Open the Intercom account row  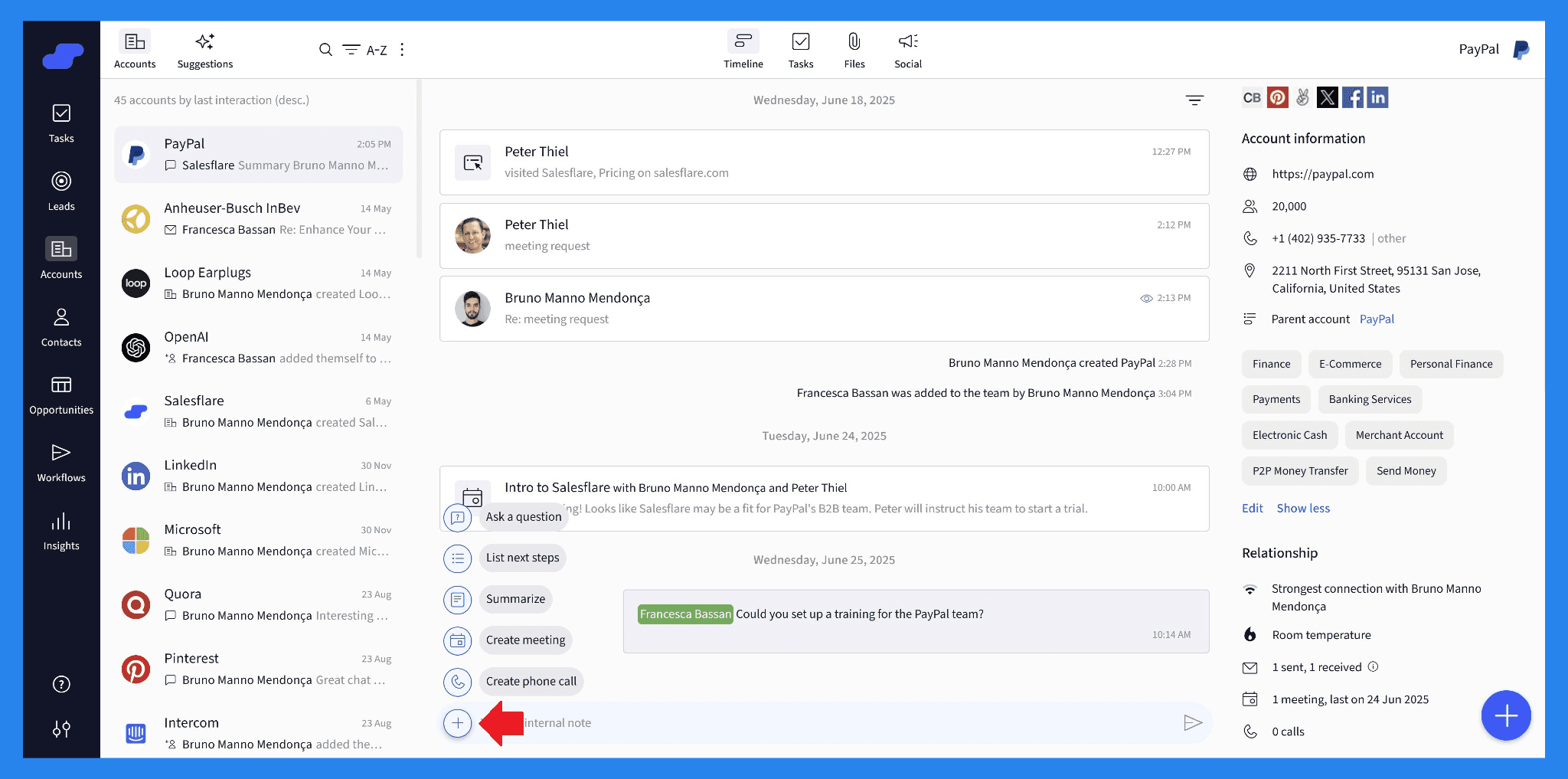click(x=258, y=734)
